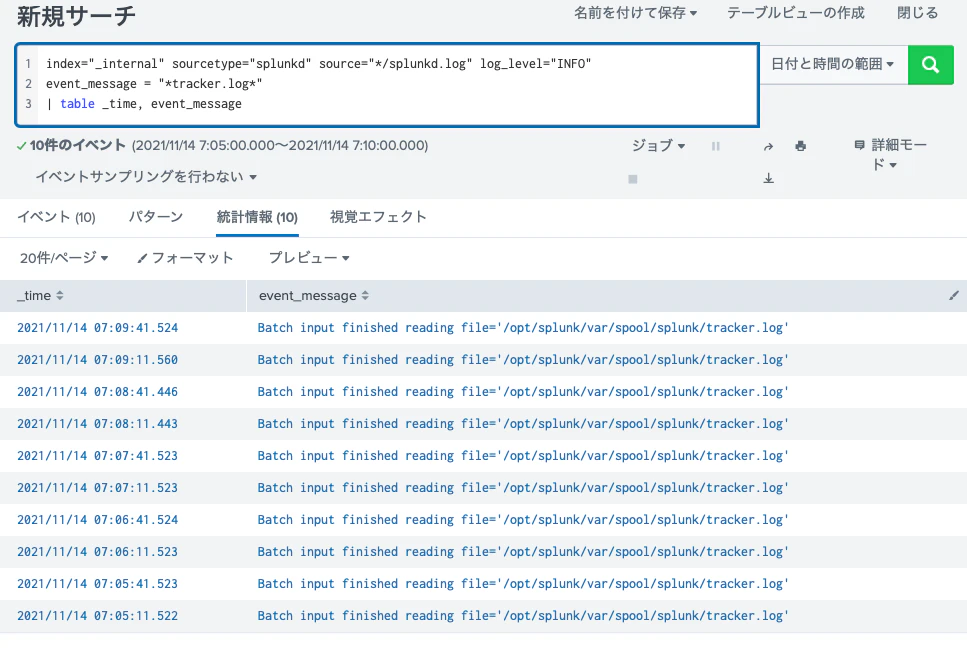Viewport: 967px width, 651px height.
Task: Click timestamp 2021/11/14 07:08:11.443
Action: click(97, 424)
